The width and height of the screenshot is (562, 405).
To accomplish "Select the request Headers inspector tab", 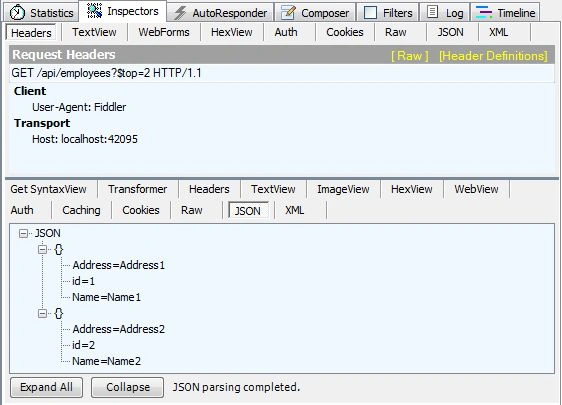I will pos(31,33).
